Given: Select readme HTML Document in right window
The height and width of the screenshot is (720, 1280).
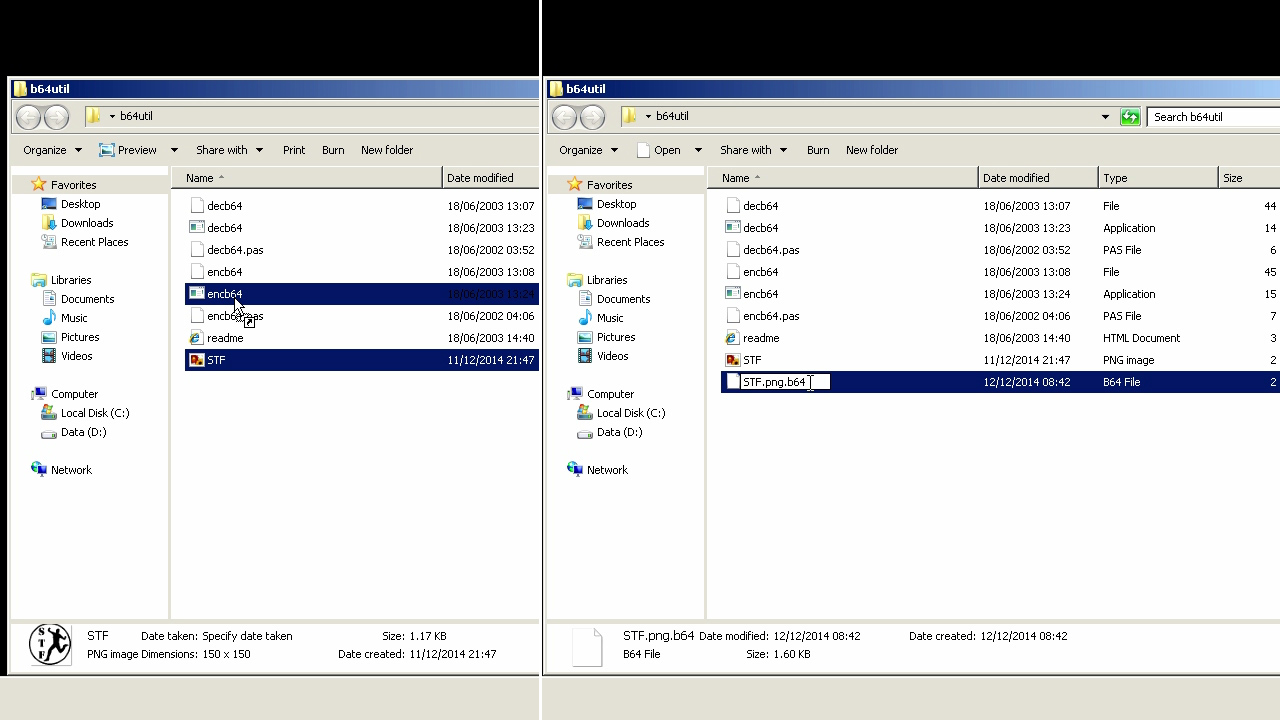Looking at the screenshot, I should 1000,338.
